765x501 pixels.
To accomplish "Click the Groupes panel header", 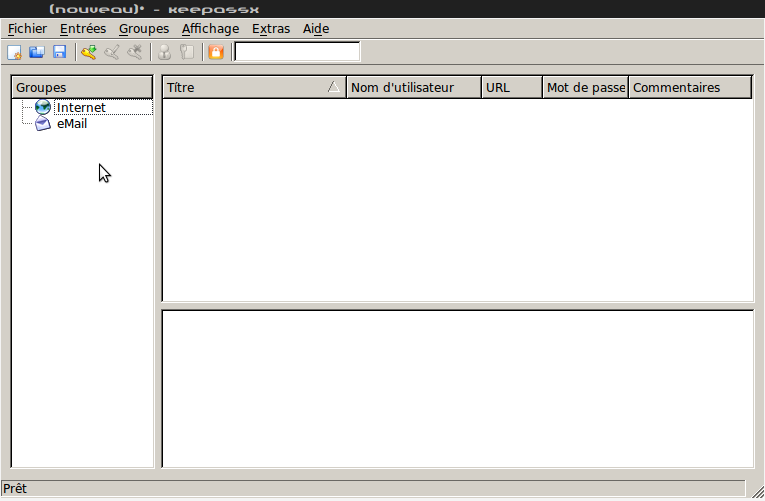I will [x=82, y=87].
